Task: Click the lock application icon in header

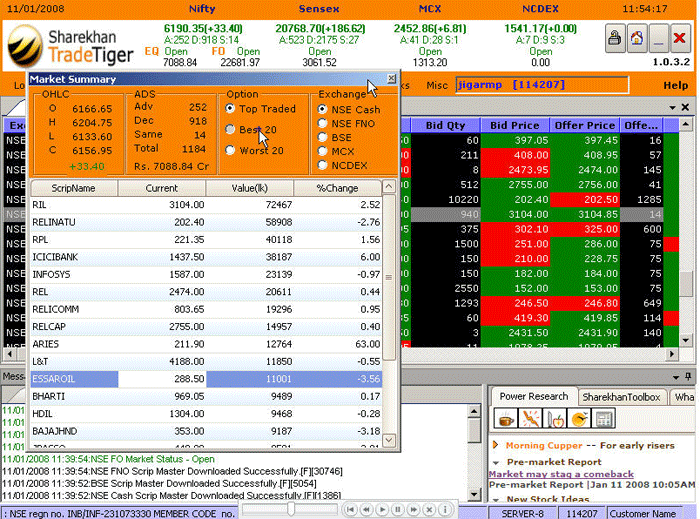Action: (x=615, y=39)
